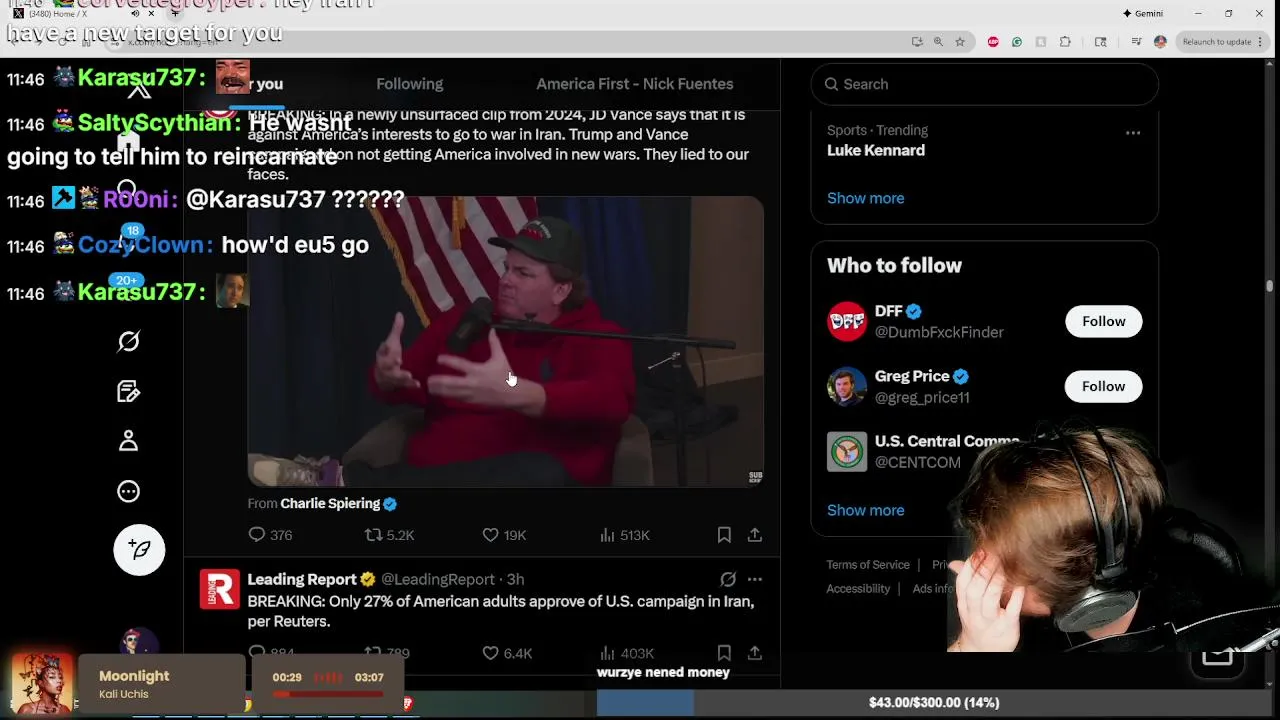This screenshot has height=720, width=1280.
Task: Open the Luke Kennard trending topic
Action: pos(876,150)
